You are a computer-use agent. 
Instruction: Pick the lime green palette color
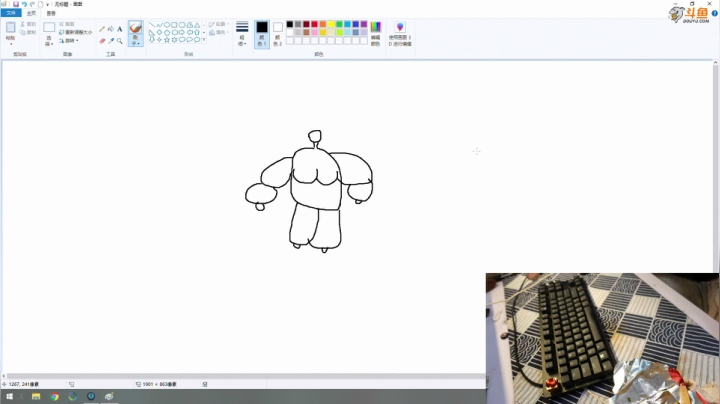pos(339,33)
